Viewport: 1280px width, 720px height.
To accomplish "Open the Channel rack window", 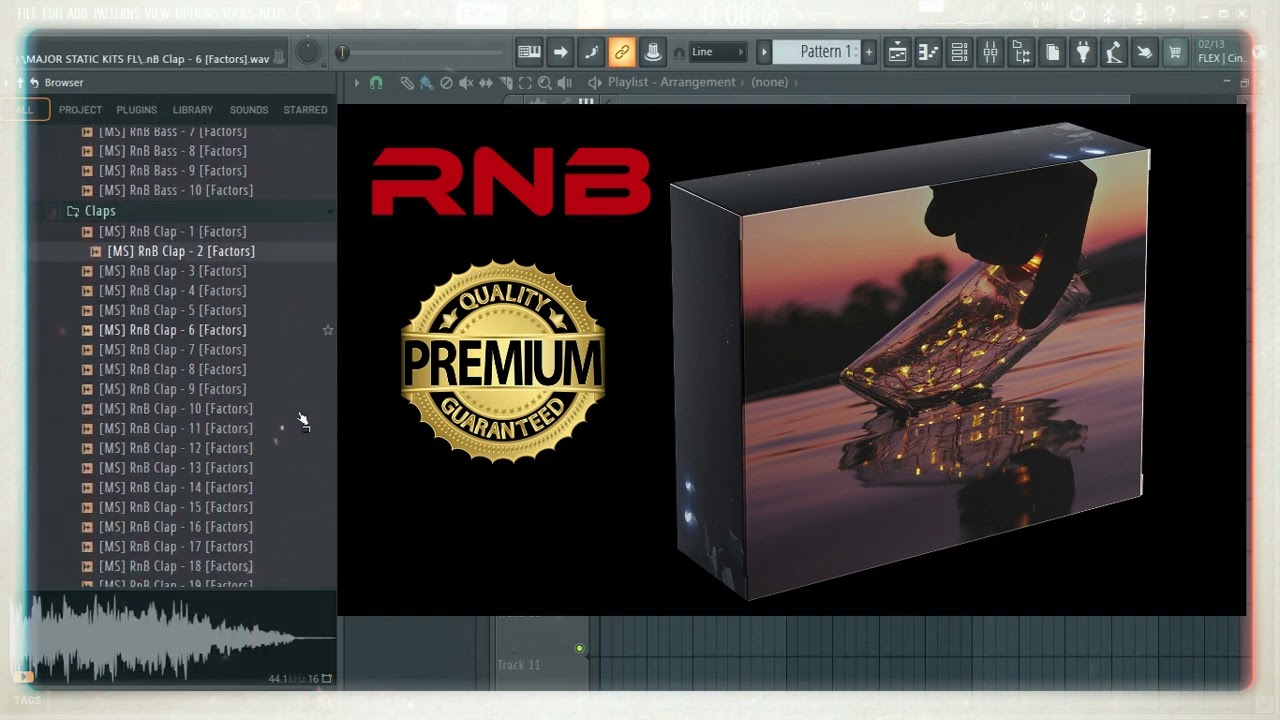I will tap(959, 52).
